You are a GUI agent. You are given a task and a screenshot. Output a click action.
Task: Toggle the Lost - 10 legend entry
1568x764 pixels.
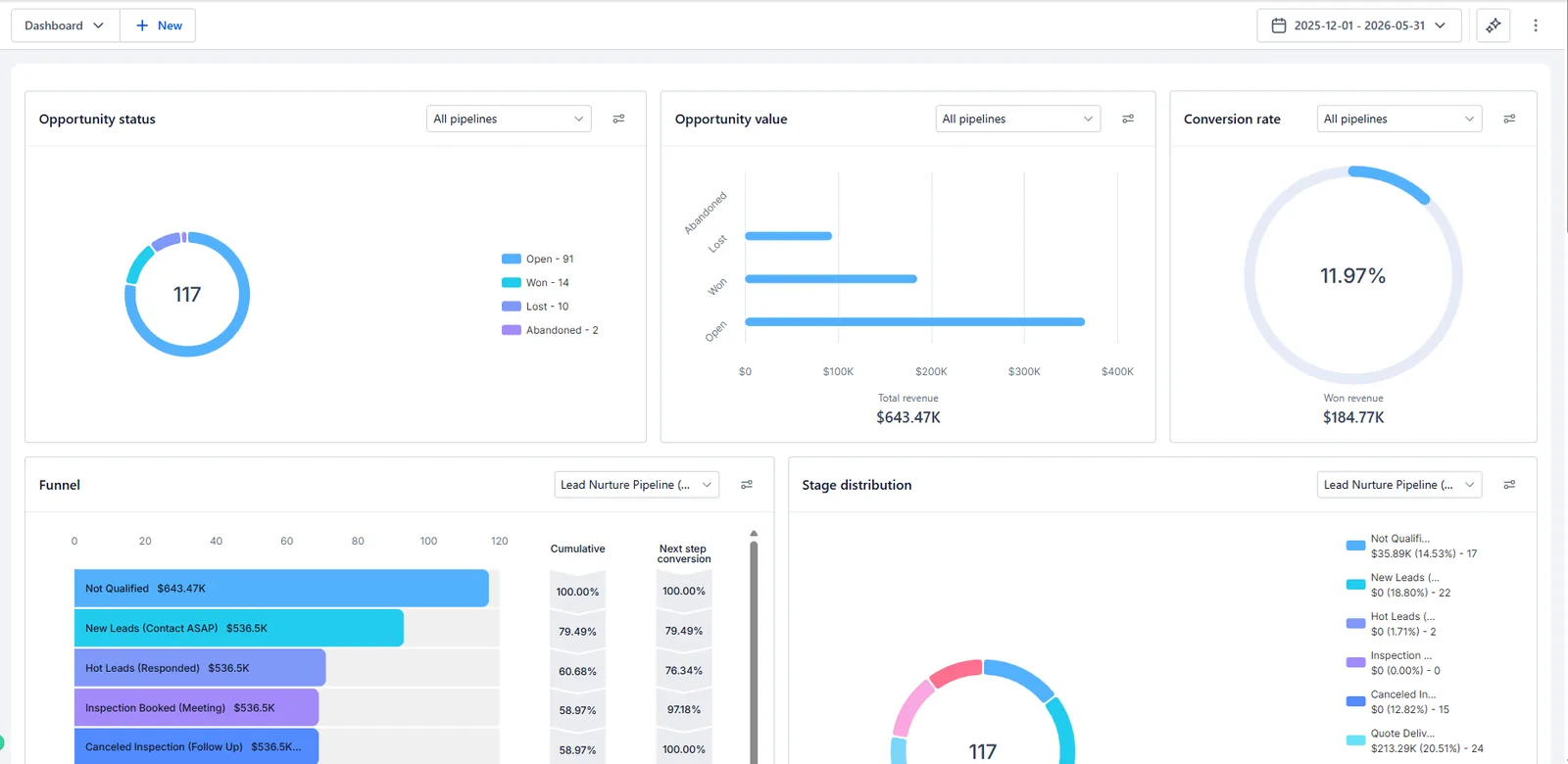pos(535,307)
